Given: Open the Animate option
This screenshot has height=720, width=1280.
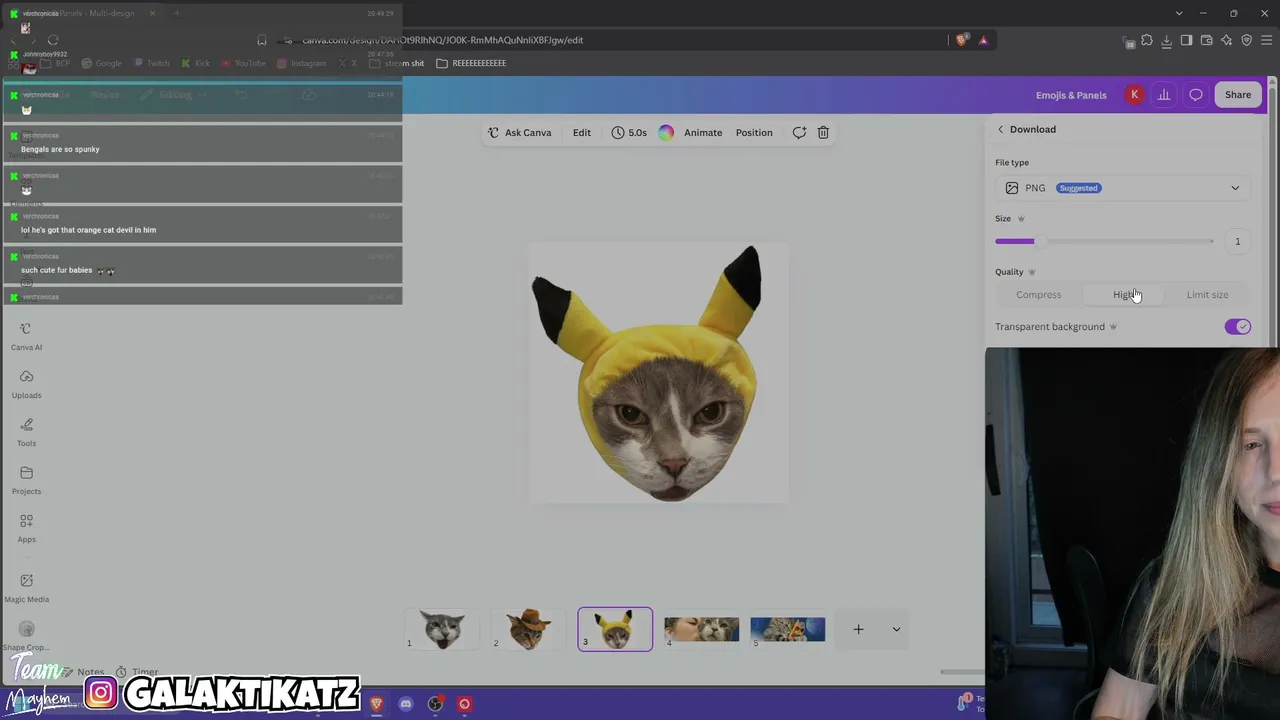Looking at the screenshot, I should pos(703,132).
